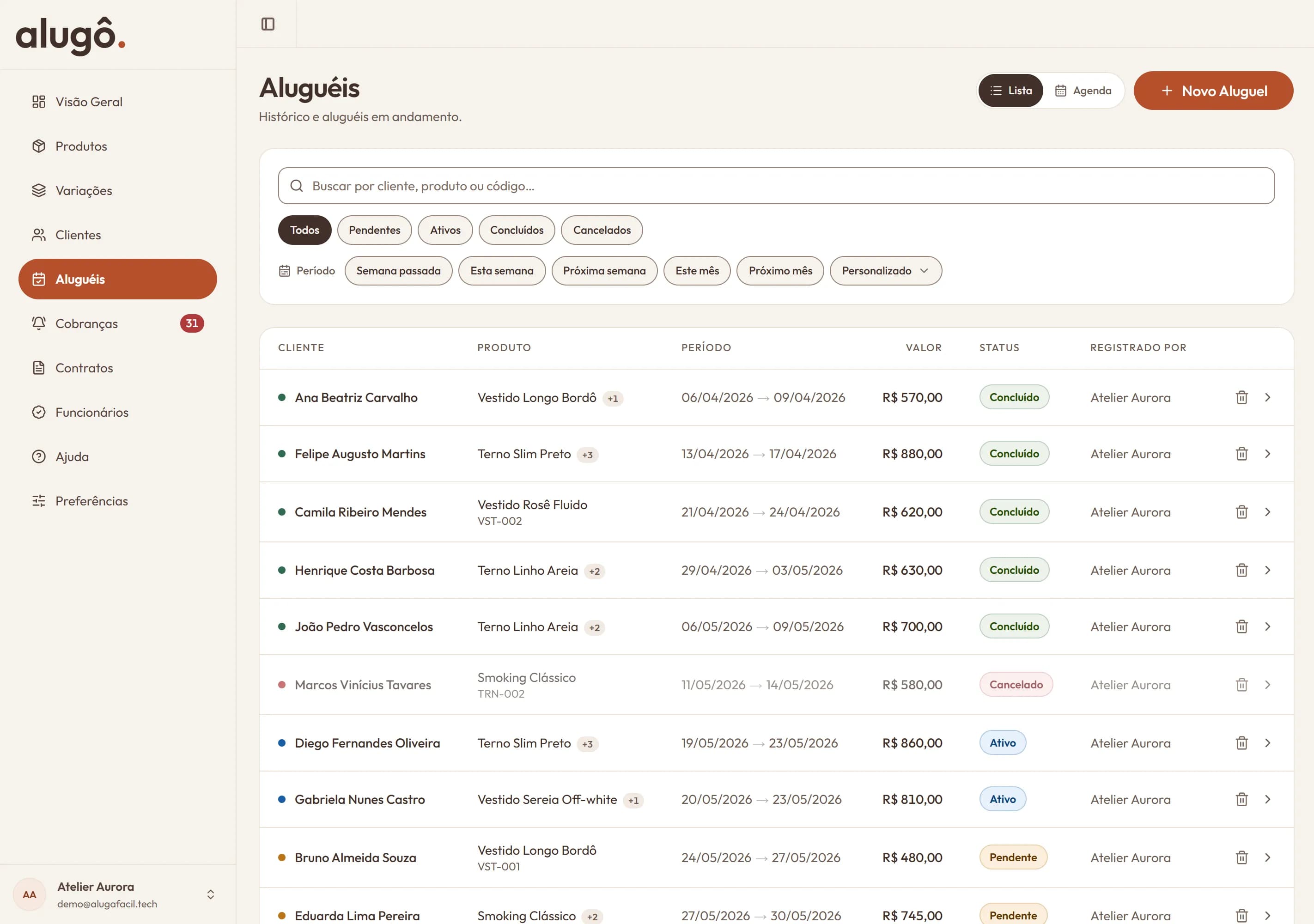Open the Personalizado period dropdown

point(885,271)
